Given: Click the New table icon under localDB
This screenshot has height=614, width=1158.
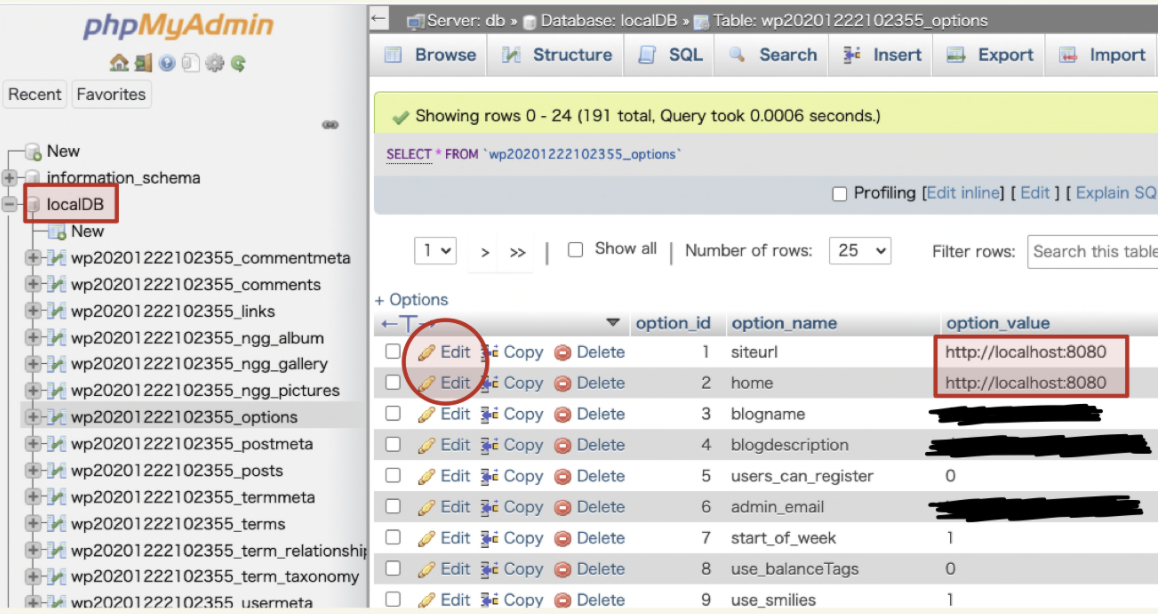Looking at the screenshot, I should pyautogui.click(x=57, y=232).
